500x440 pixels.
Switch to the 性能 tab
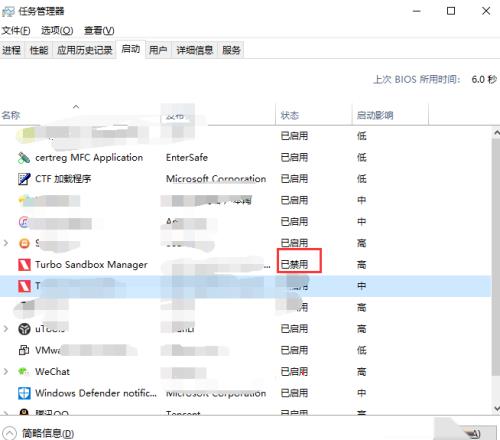click(39, 50)
